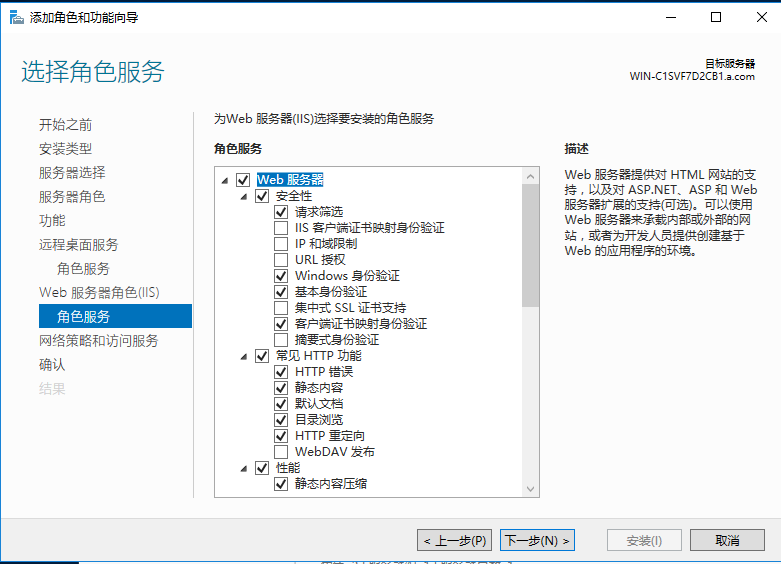Check WebDAV 发布 checkbox
Image resolution: width=781 pixels, height=564 pixels.
281,451
